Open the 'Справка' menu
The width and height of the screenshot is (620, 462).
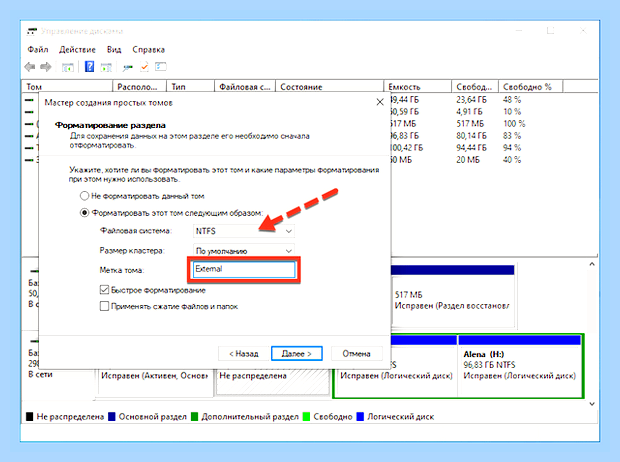click(x=148, y=49)
